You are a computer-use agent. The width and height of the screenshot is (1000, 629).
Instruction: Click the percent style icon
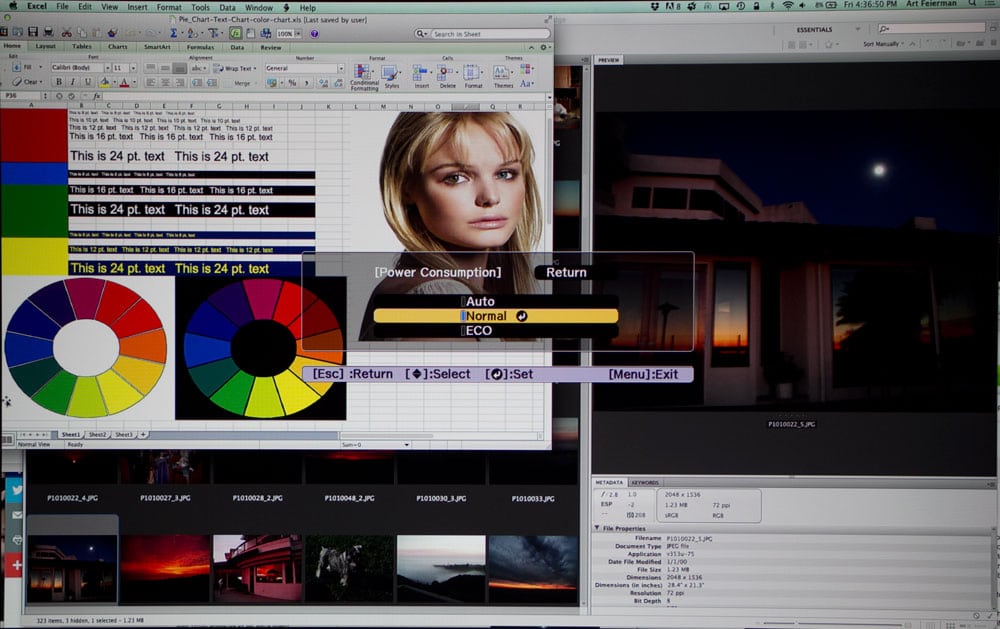pyautogui.click(x=292, y=83)
